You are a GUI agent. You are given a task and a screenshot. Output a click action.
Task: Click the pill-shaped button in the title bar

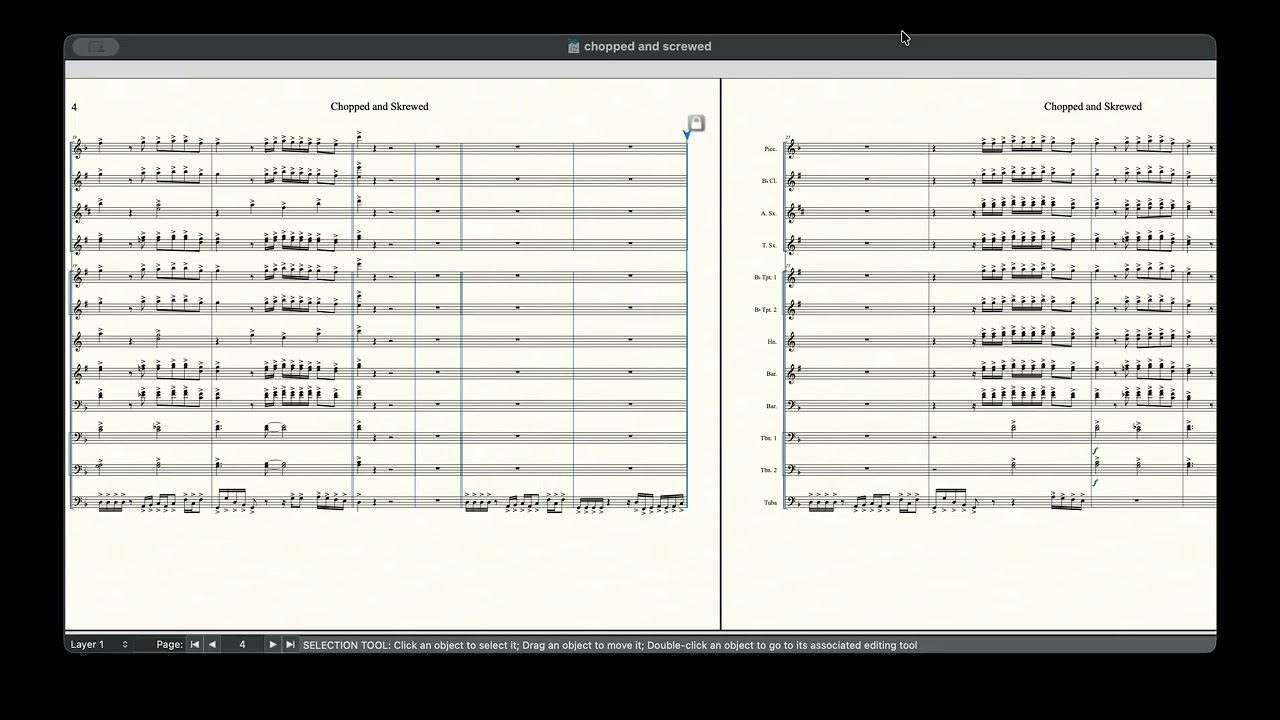(x=97, y=46)
